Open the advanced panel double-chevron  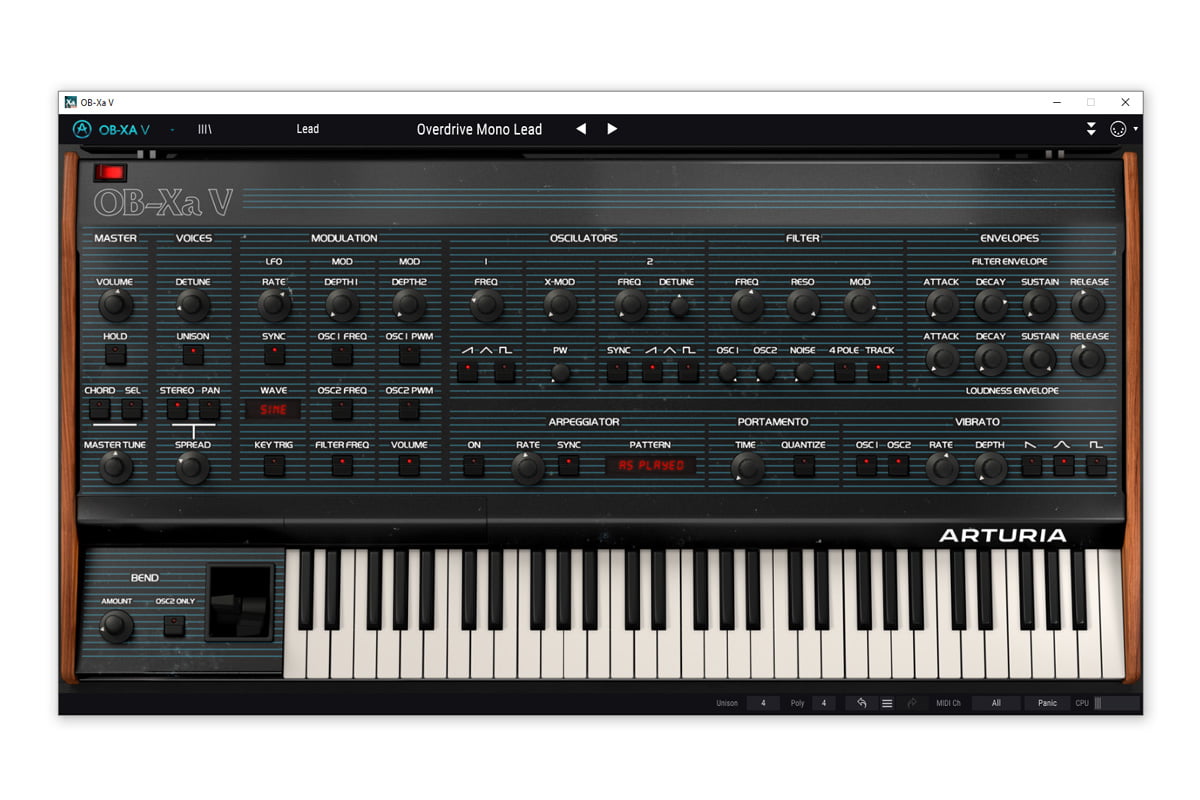pyautogui.click(x=1091, y=129)
